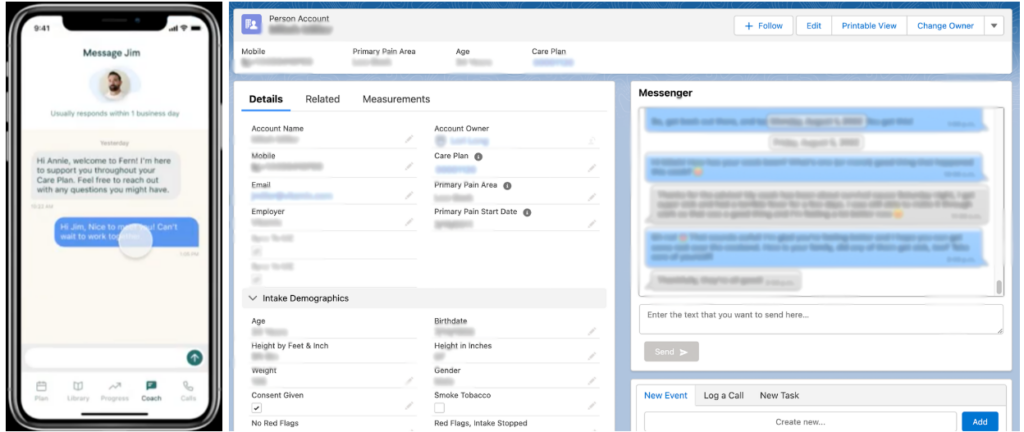Collapse the Intake Demographics section

253,298
